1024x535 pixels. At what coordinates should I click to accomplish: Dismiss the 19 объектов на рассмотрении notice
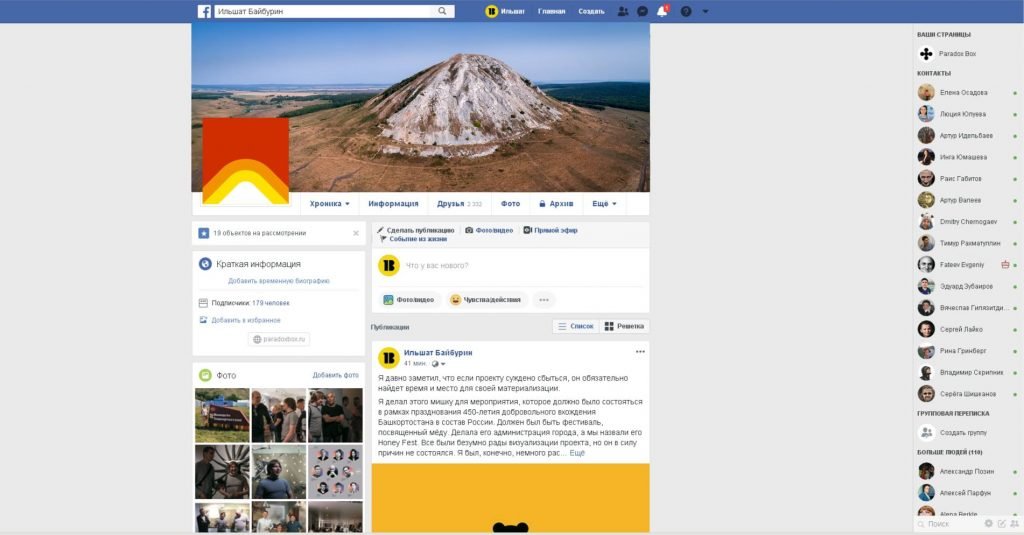(x=355, y=233)
